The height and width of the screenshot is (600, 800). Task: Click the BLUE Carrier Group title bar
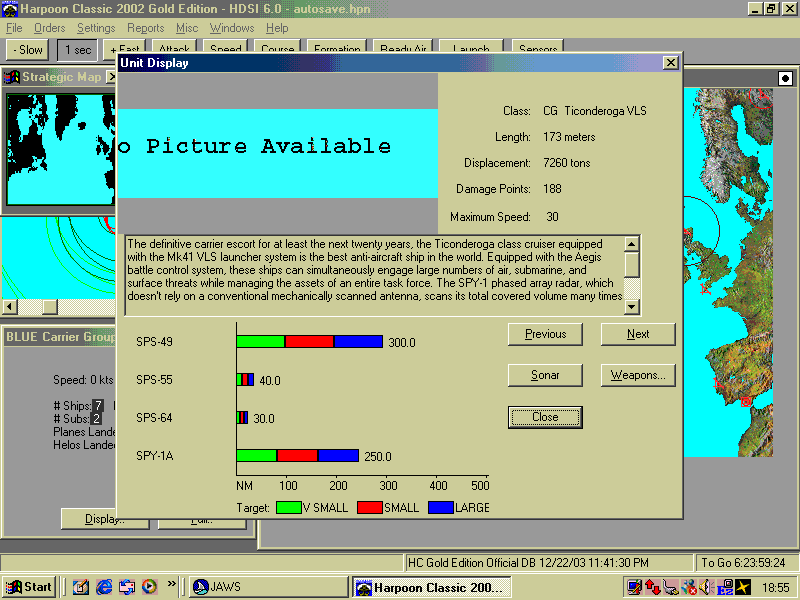click(x=60, y=337)
